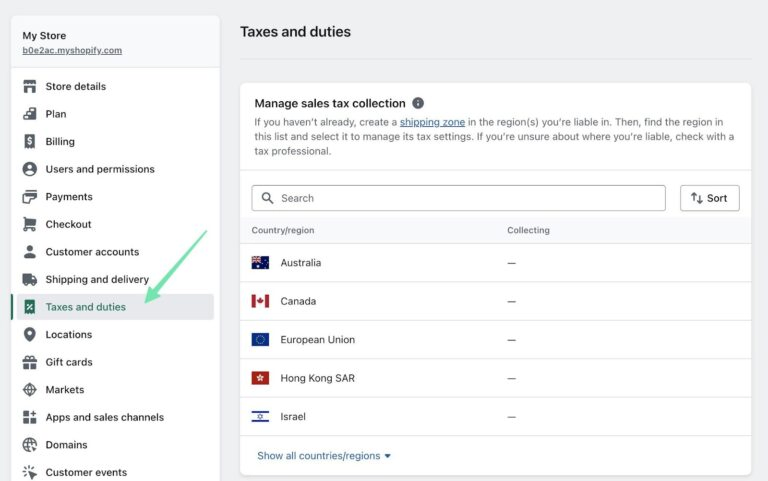Click the Country/region column header

click(x=283, y=230)
